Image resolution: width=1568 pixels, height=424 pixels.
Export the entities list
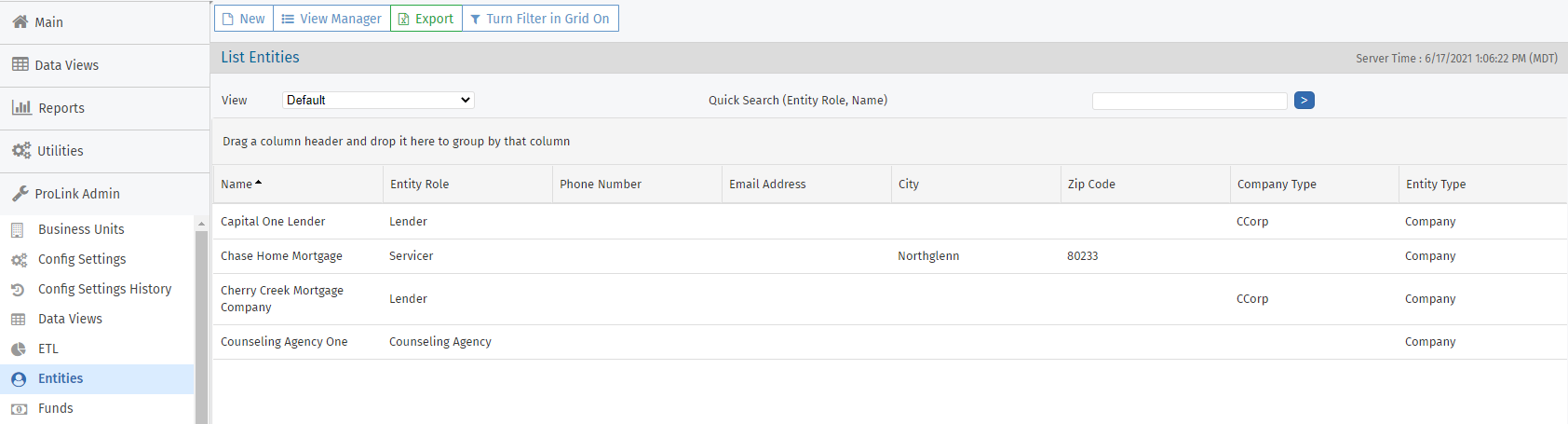click(x=426, y=19)
